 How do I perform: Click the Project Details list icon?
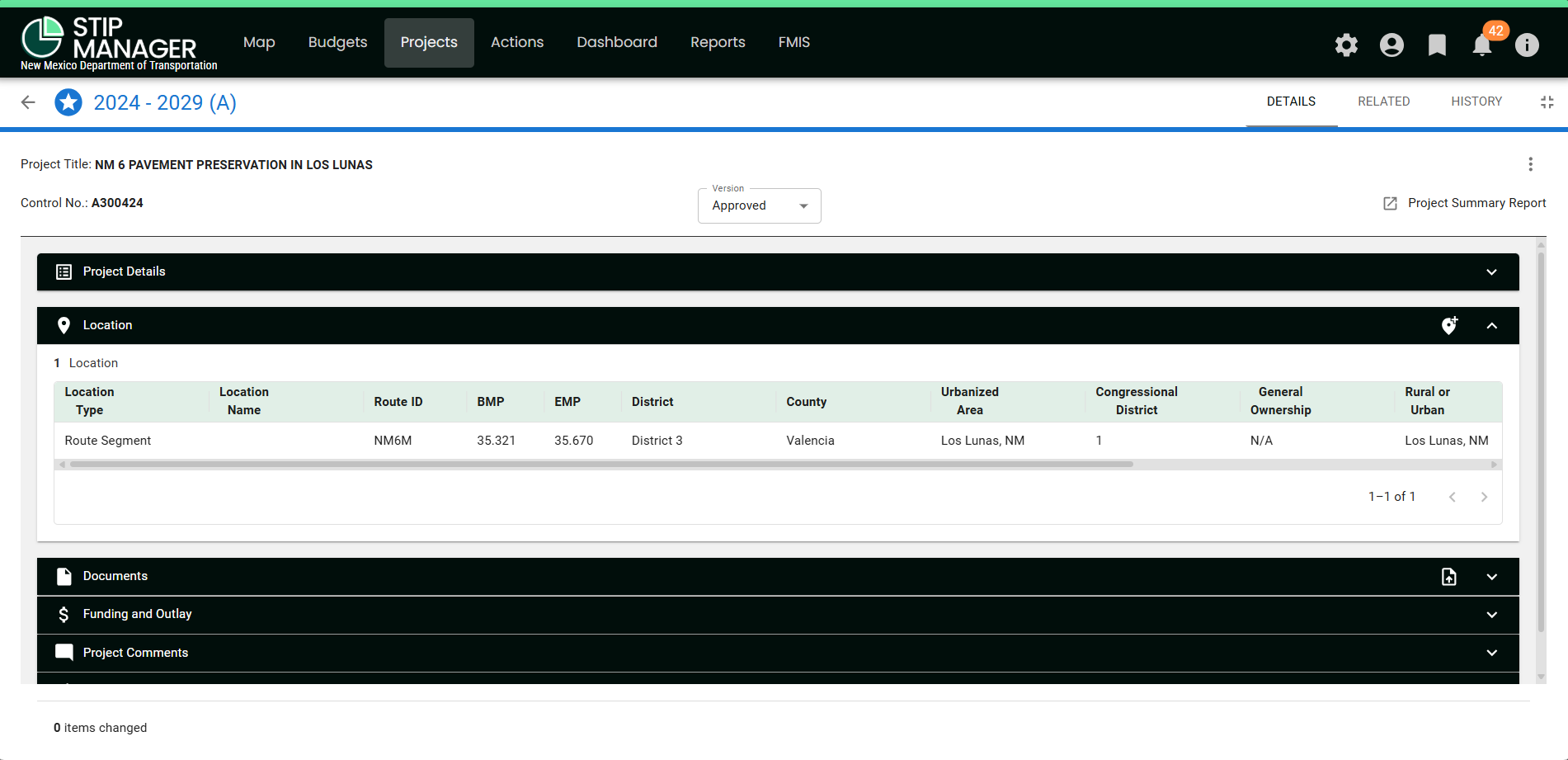coord(64,271)
